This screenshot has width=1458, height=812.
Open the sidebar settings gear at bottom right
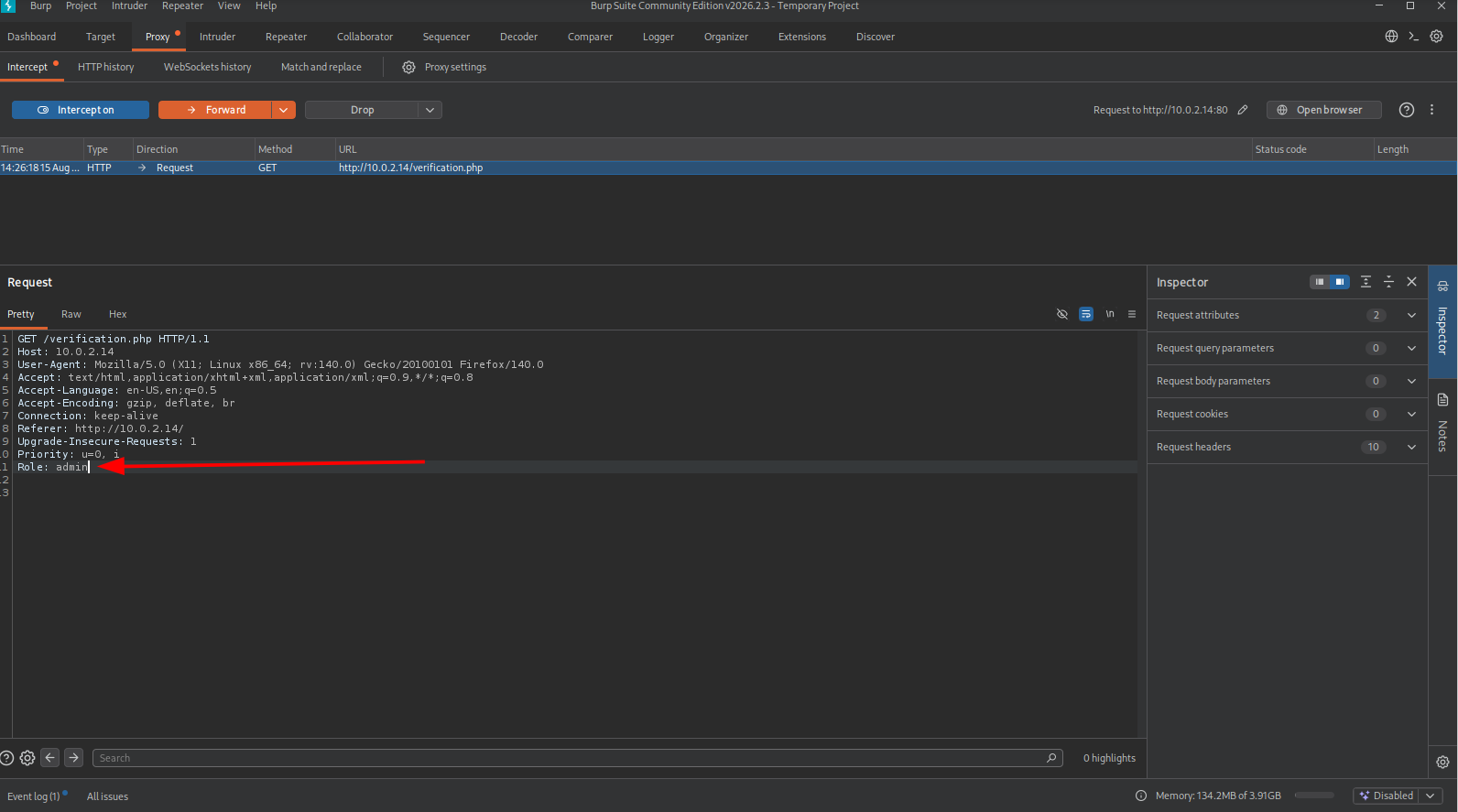1442,763
